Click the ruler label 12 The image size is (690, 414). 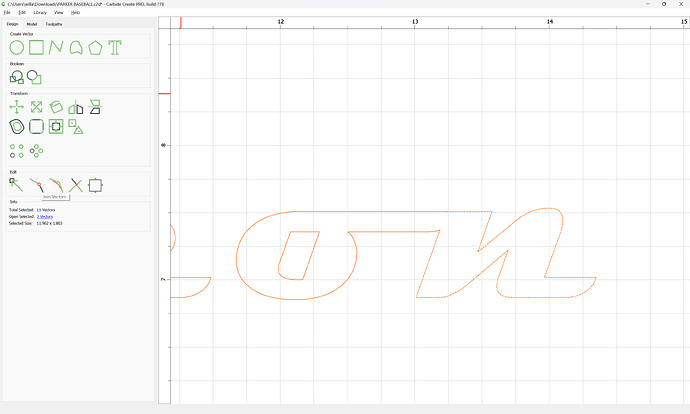coord(281,22)
